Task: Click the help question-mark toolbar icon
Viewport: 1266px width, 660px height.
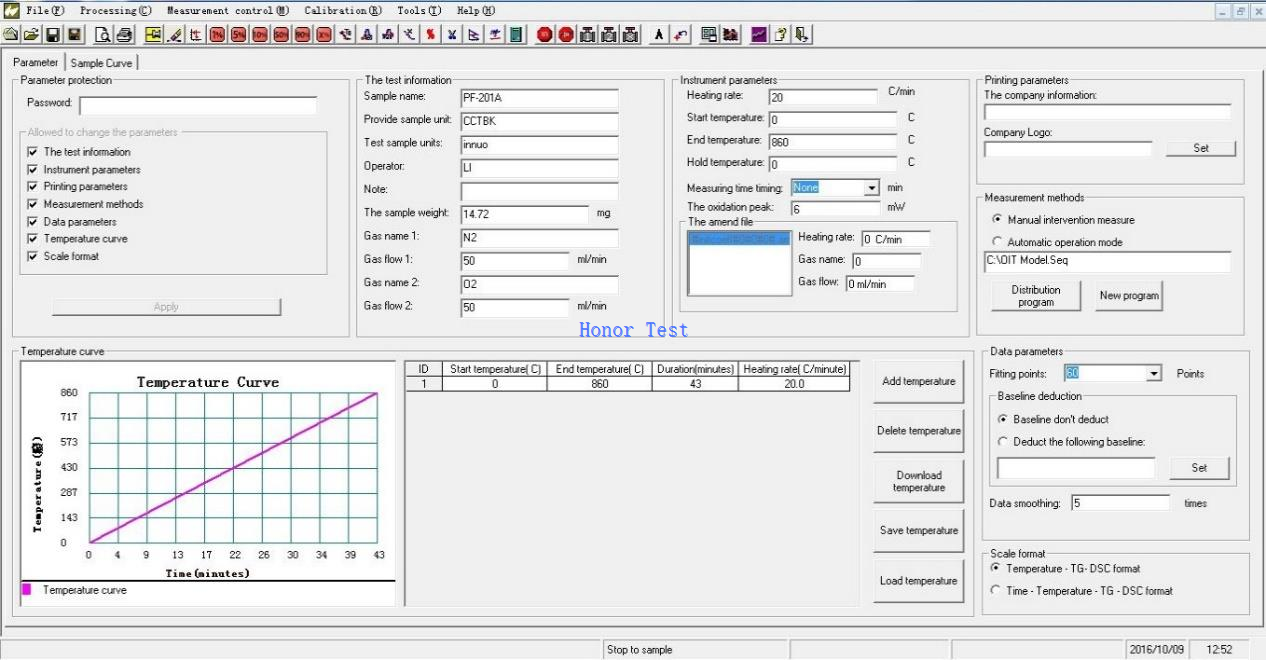Action: [781, 35]
